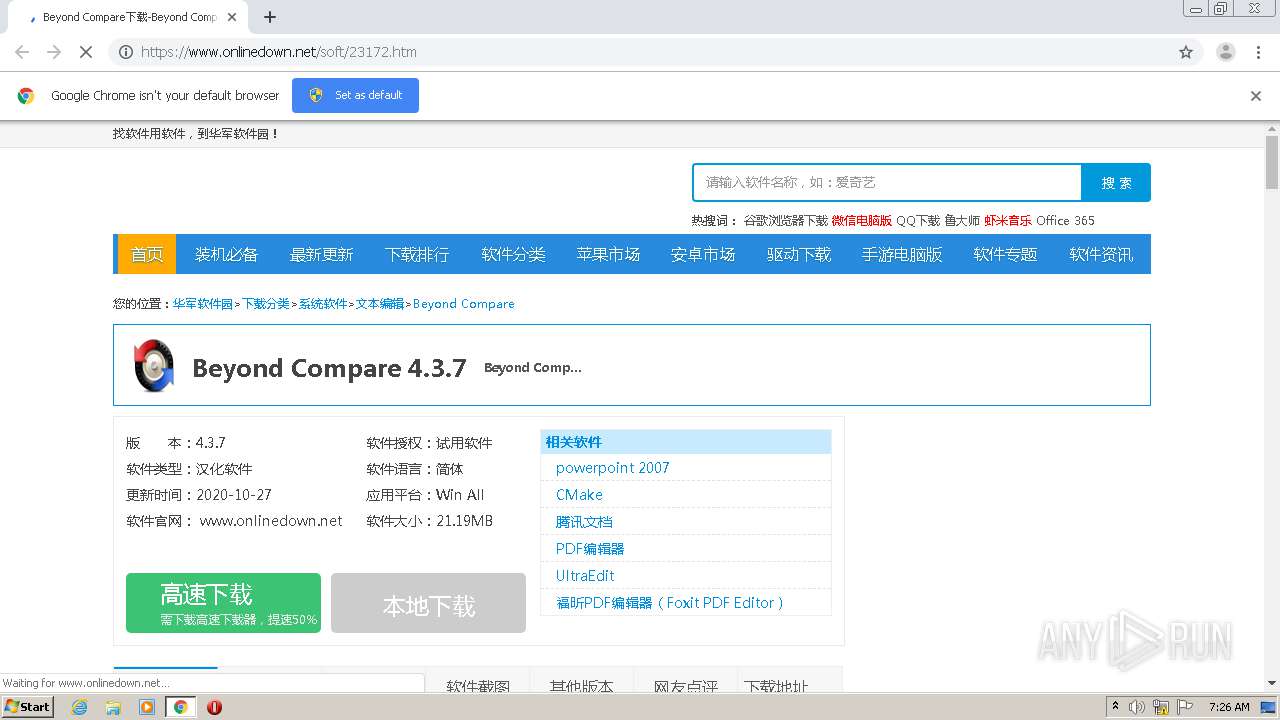
Task: Bookmark this page with star icon
Action: point(1186,52)
